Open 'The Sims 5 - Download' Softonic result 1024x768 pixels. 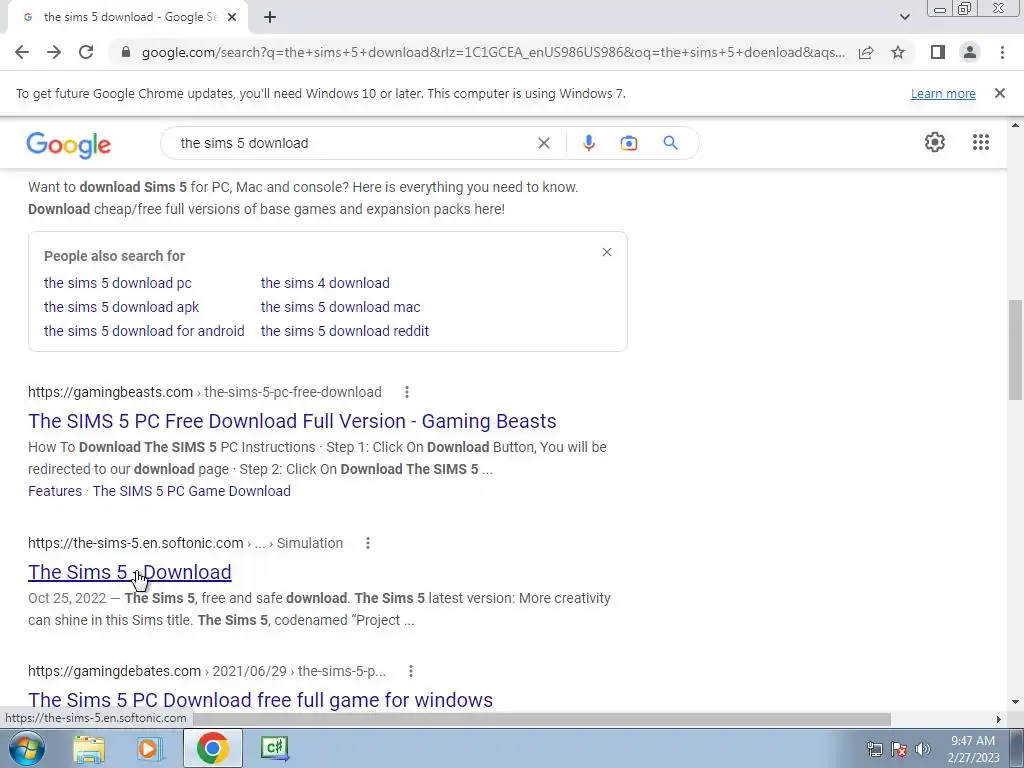click(129, 572)
